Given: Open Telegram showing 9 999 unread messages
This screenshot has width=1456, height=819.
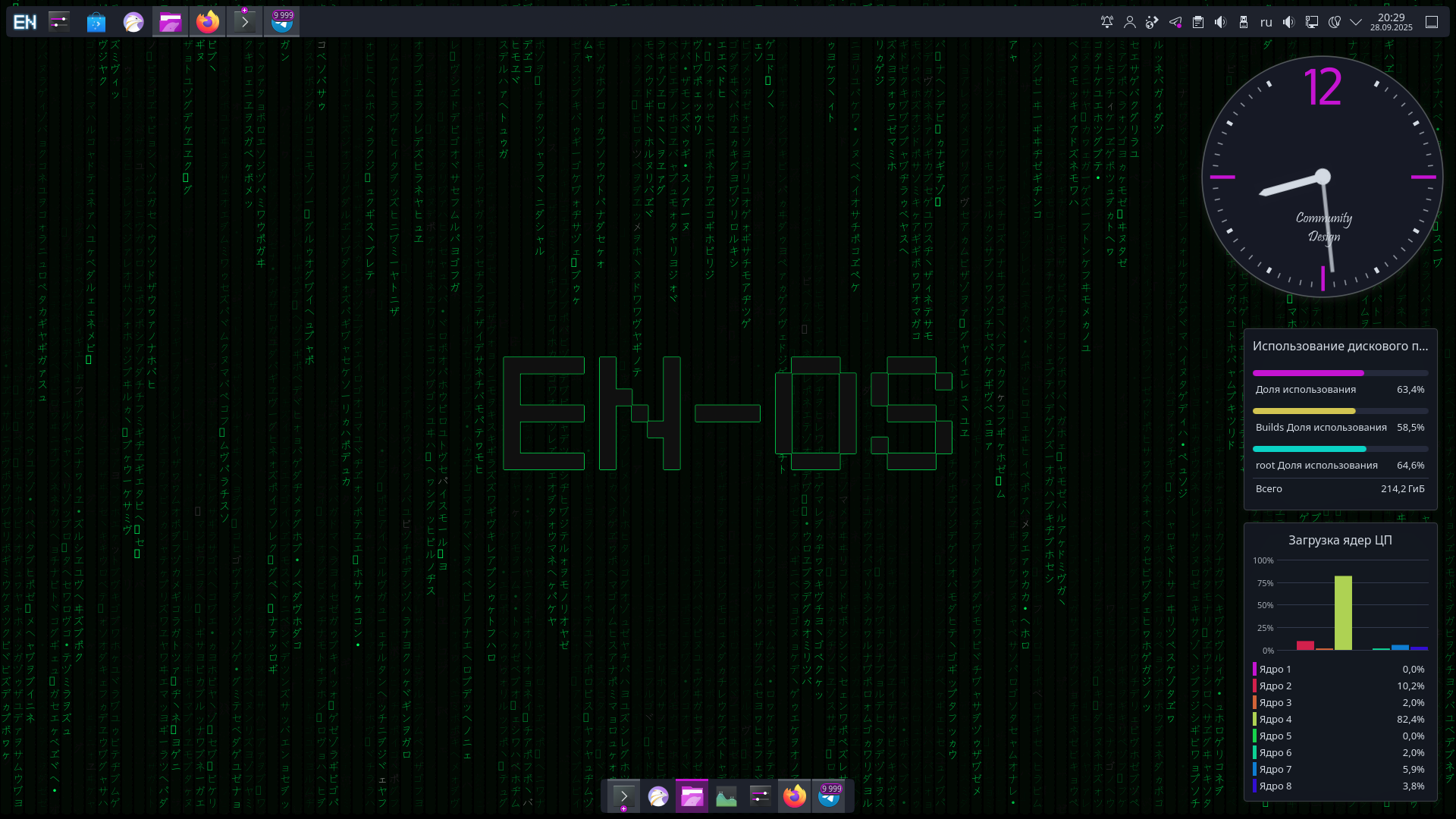Looking at the screenshot, I should tap(281, 21).
